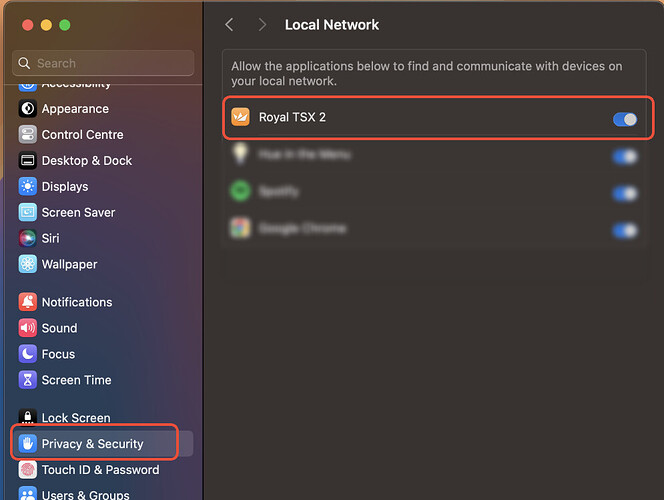Click the Search field in sidebar
The height and width of the screenshot is (500, 664).
coord(104,63)
